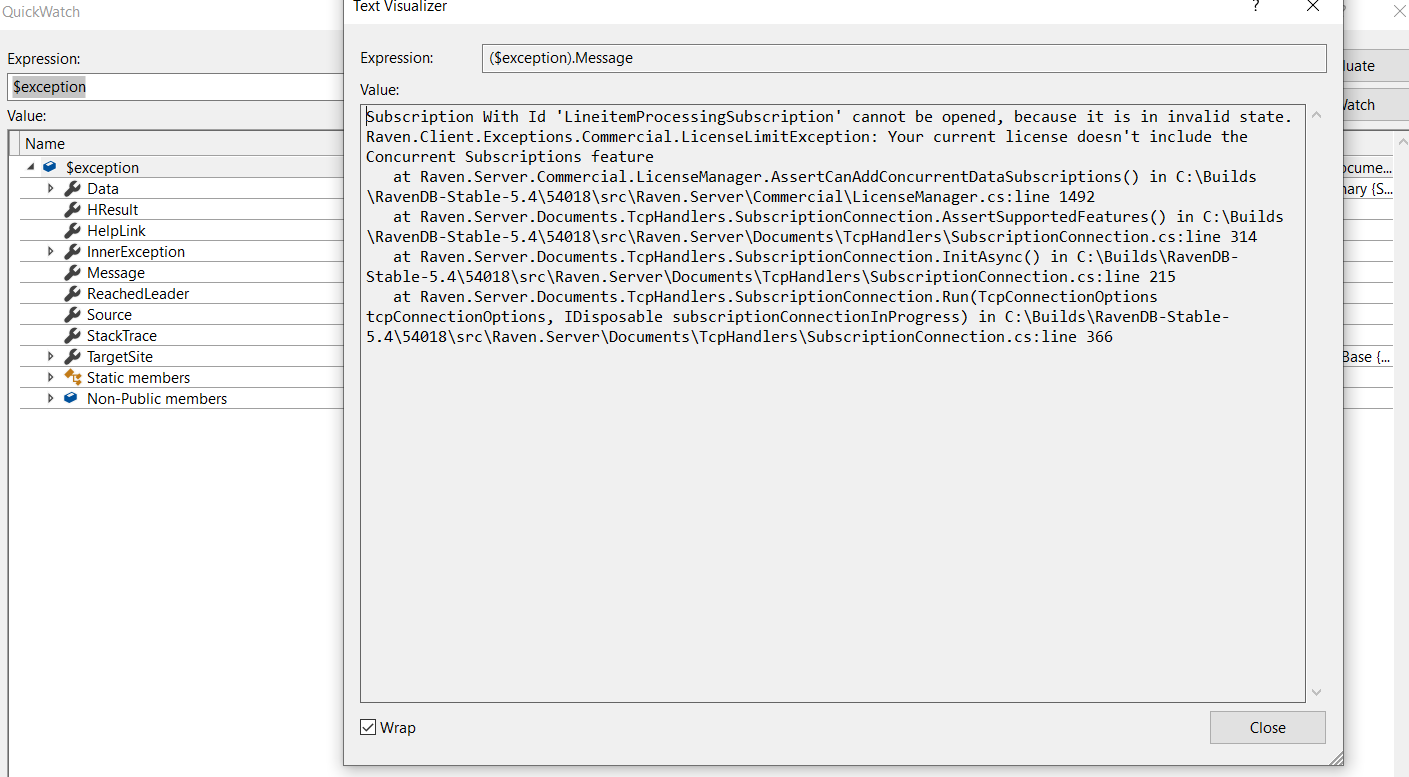Image resolution: width=1409 pixels, height=777 pixels.
Task: Select the Expression field showing ($exception).Message
Action: coord(900,58)
